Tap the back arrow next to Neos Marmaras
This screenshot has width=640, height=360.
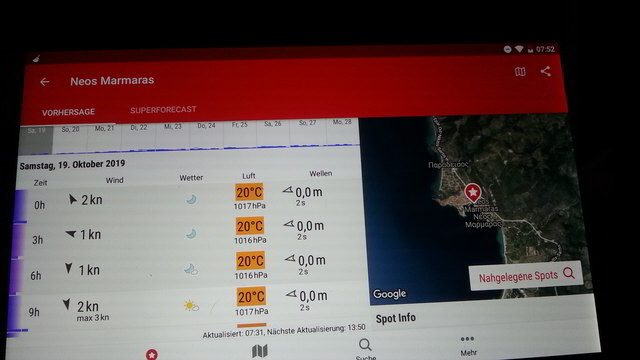pyautogui.click(x=44, y=82)
